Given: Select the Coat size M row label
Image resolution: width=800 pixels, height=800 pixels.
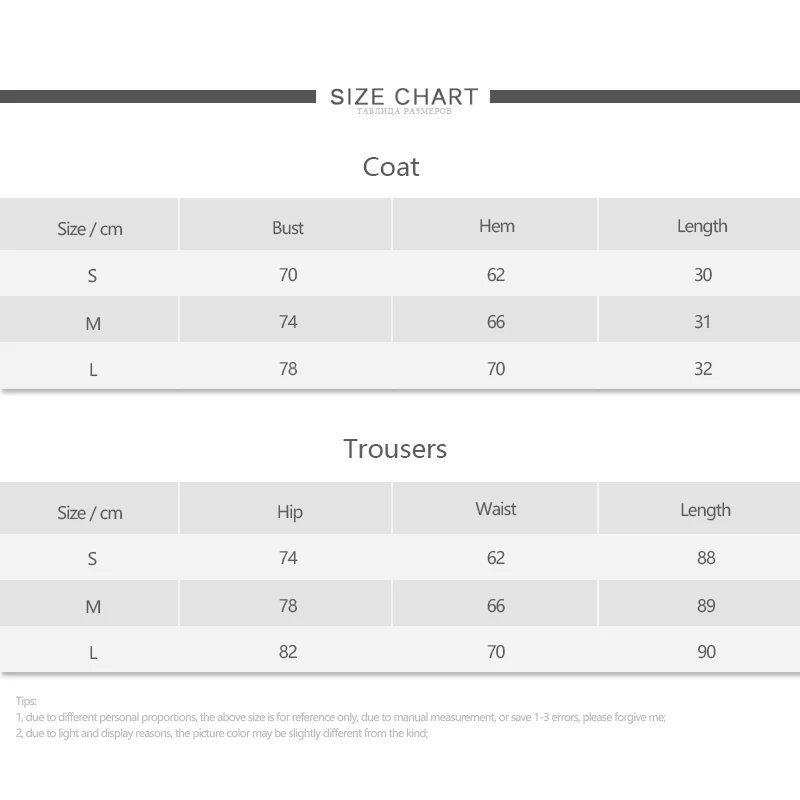Looking at the screenshot, I should coord(93,323).
